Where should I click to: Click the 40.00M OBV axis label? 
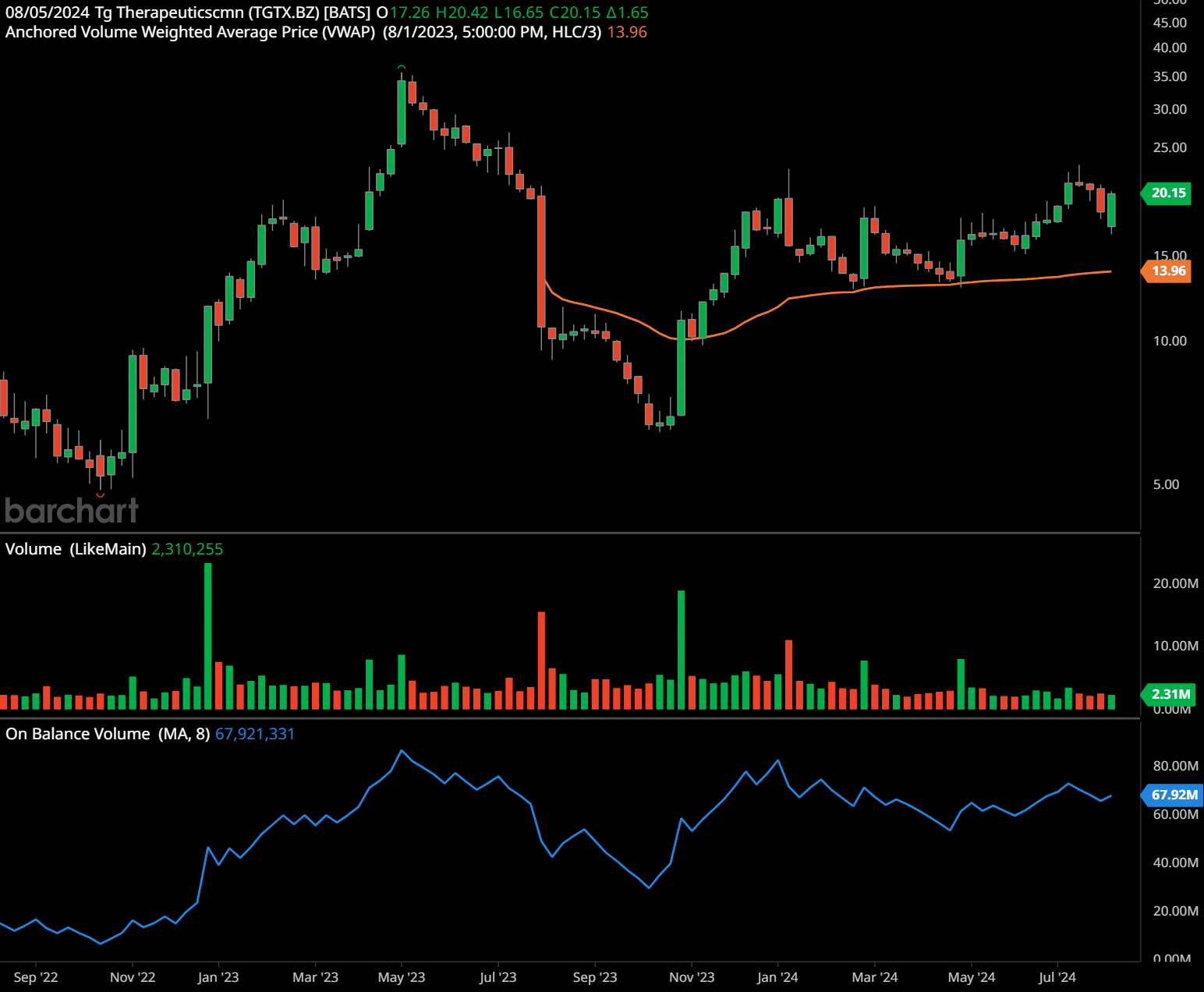[x=1175, y=863]
